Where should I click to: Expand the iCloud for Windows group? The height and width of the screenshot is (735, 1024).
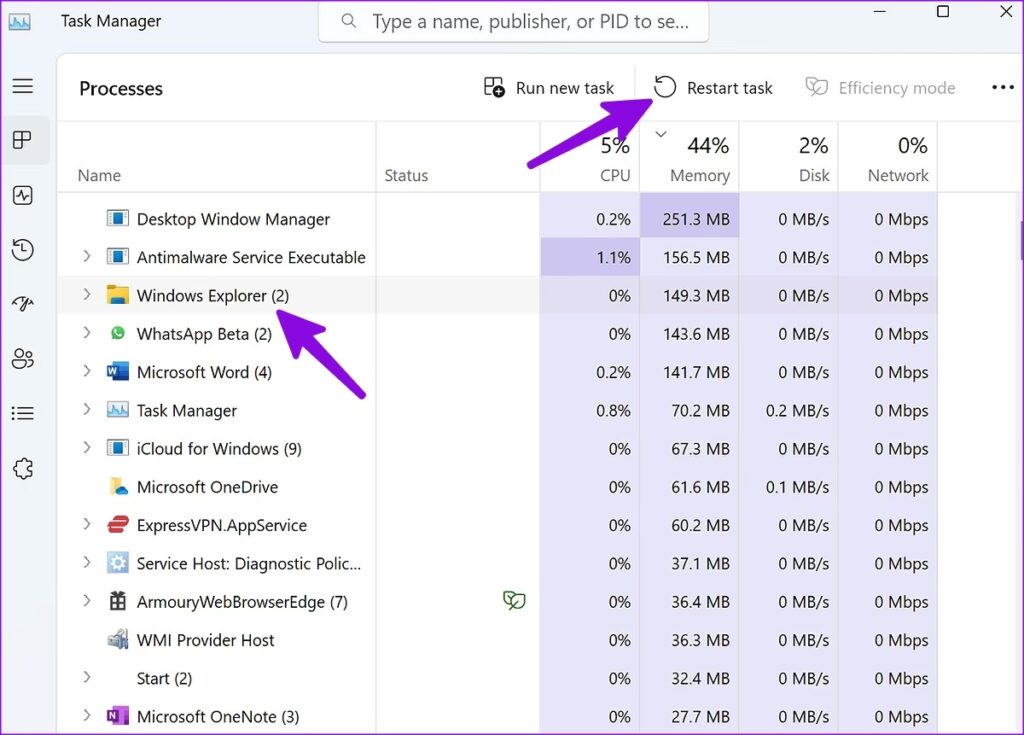click(x=86, y=448)
